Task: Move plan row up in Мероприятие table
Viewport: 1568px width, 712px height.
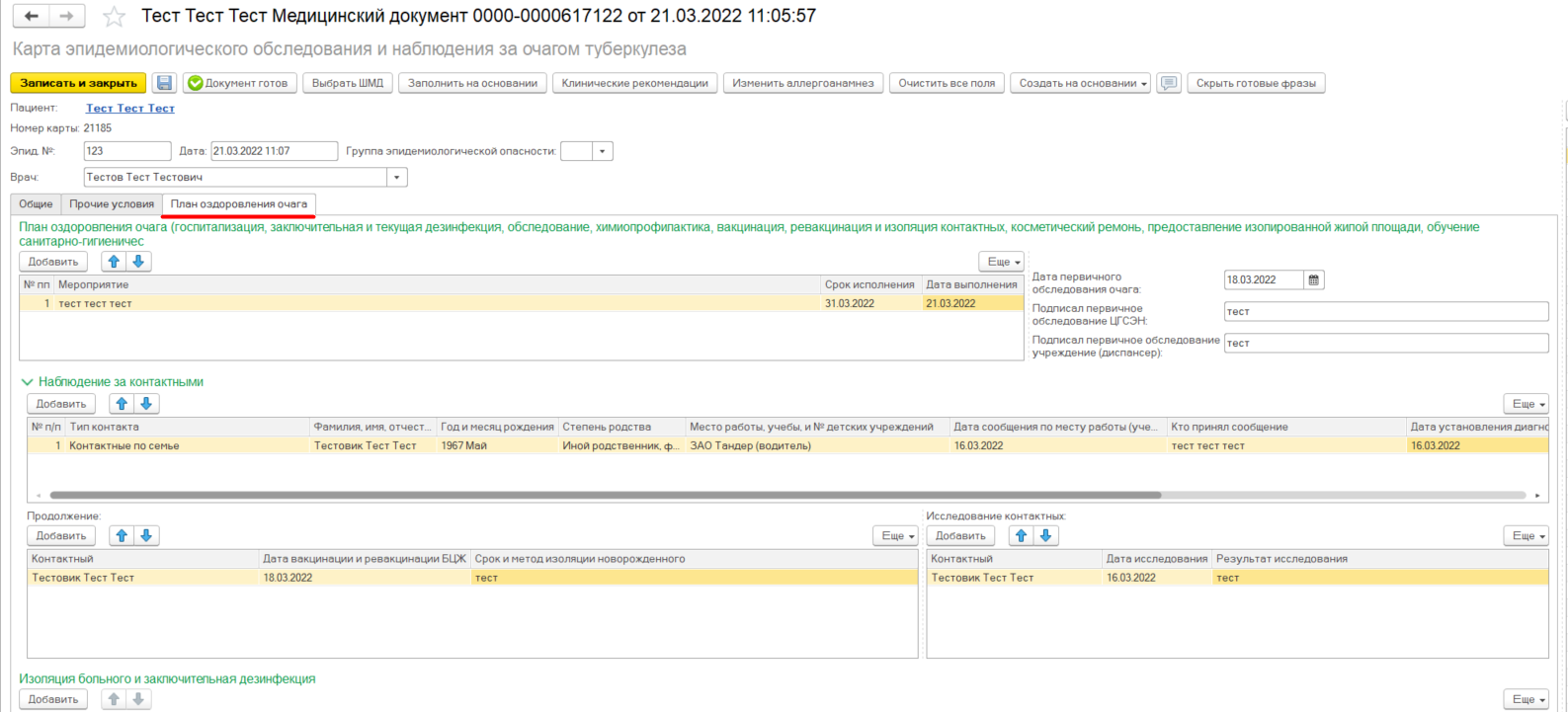Action: click(114, 262)
